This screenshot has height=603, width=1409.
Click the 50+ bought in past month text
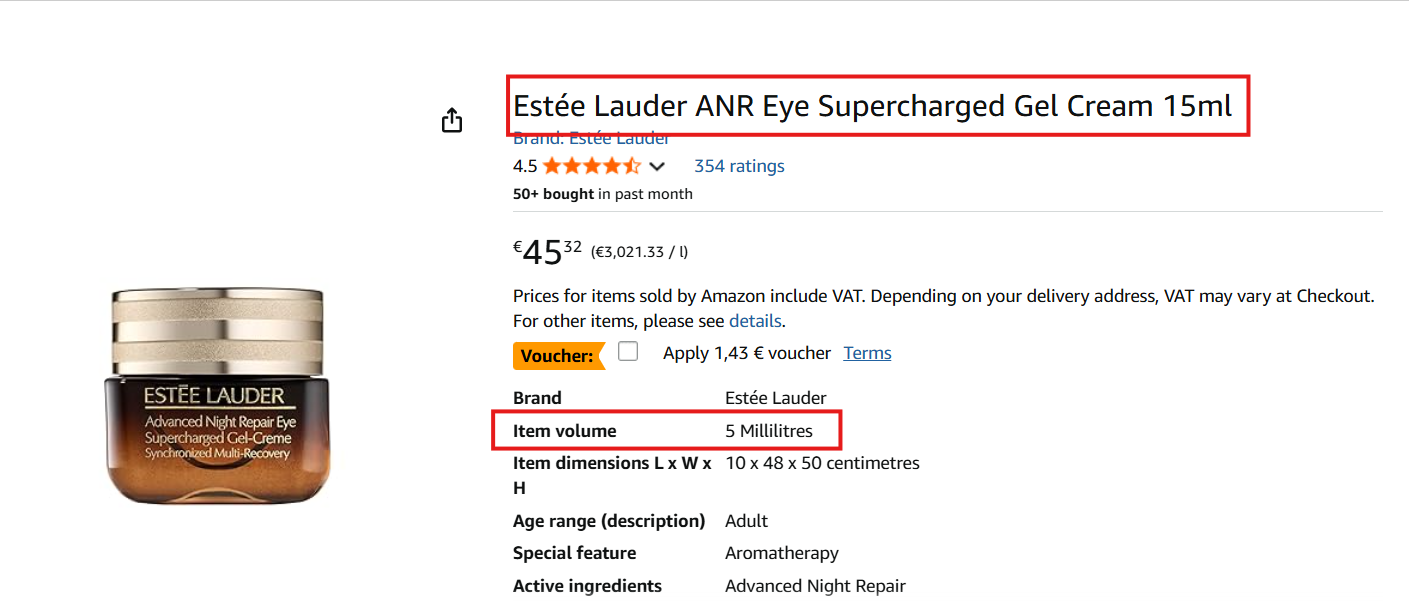[x=602, y=194]
